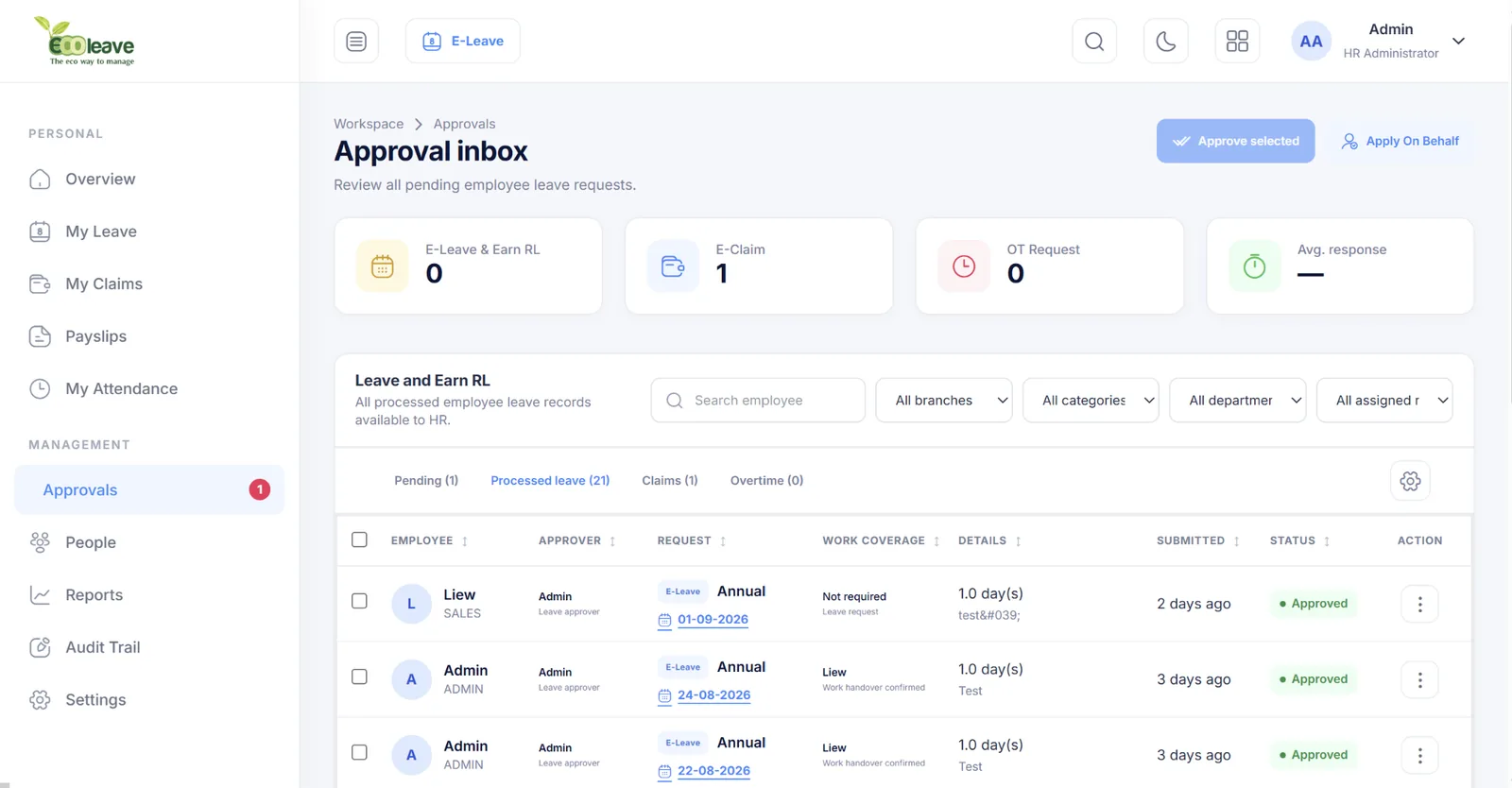Viewport: 1512px width, 788px height.
Task: Open the All branches dropdown
Action: (944, 401)
